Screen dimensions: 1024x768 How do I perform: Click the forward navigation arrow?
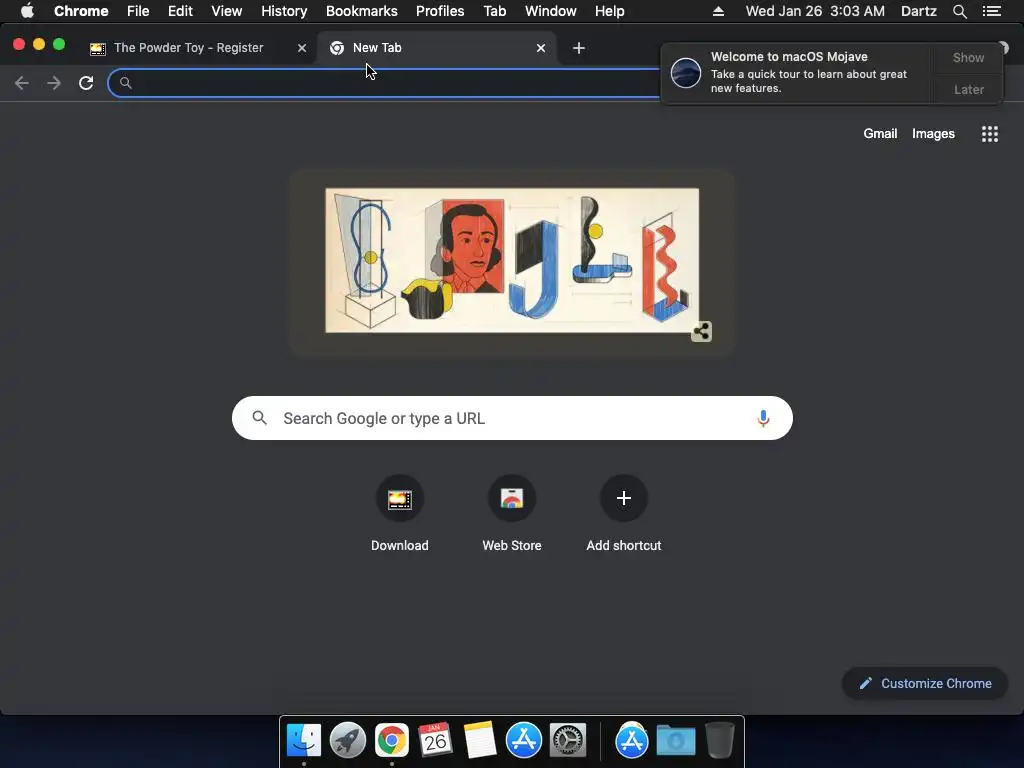point(54,83)
